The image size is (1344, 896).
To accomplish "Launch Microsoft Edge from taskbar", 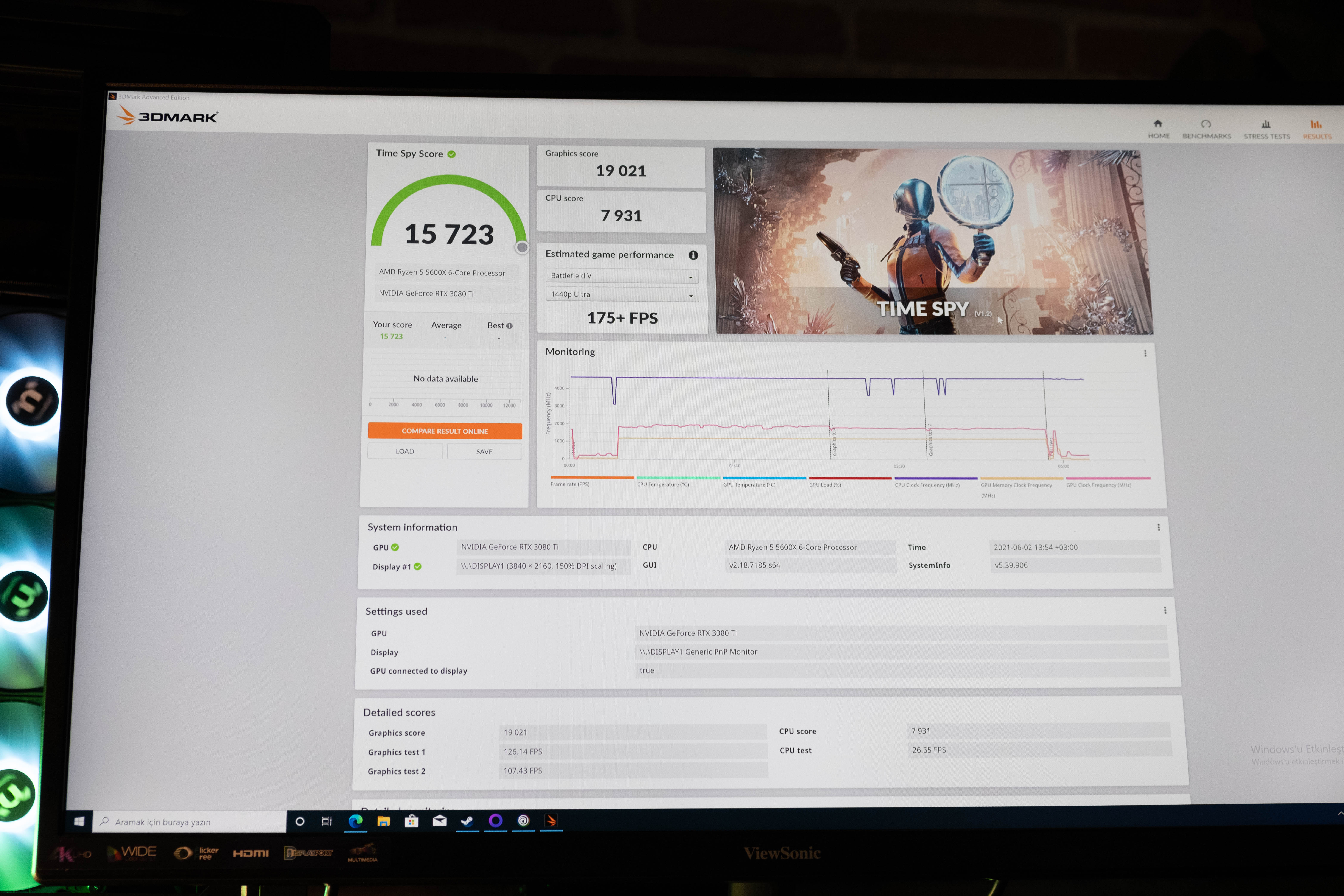I will point(355,821).
